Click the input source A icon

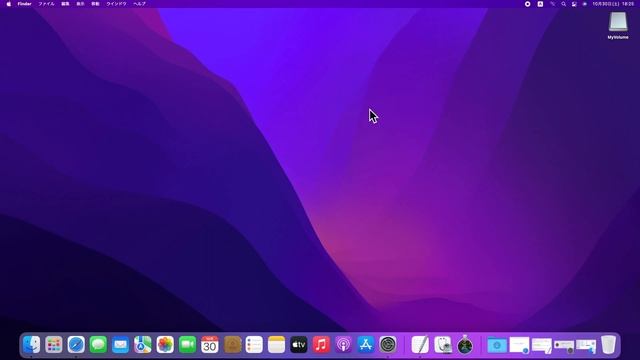[x=540, y=4]
